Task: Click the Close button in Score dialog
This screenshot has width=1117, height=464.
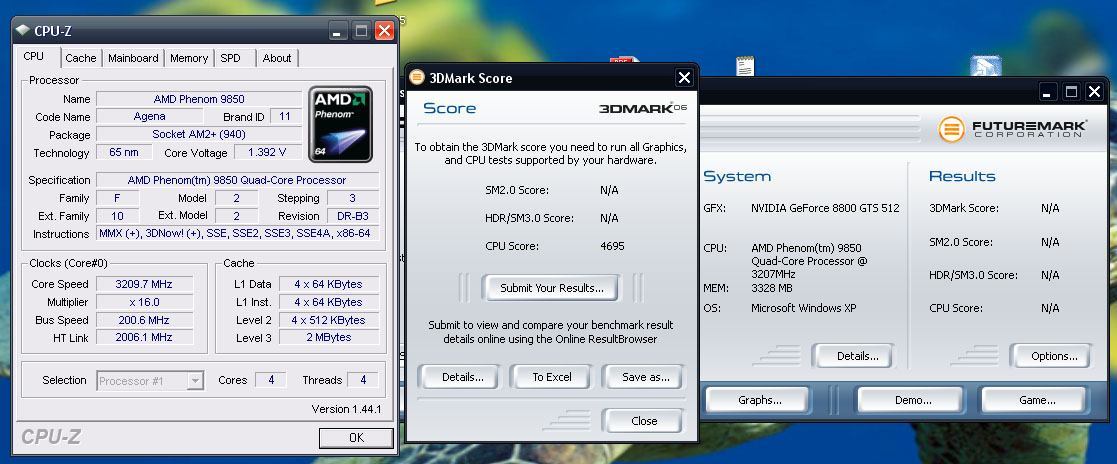Action: pos(643,421)
